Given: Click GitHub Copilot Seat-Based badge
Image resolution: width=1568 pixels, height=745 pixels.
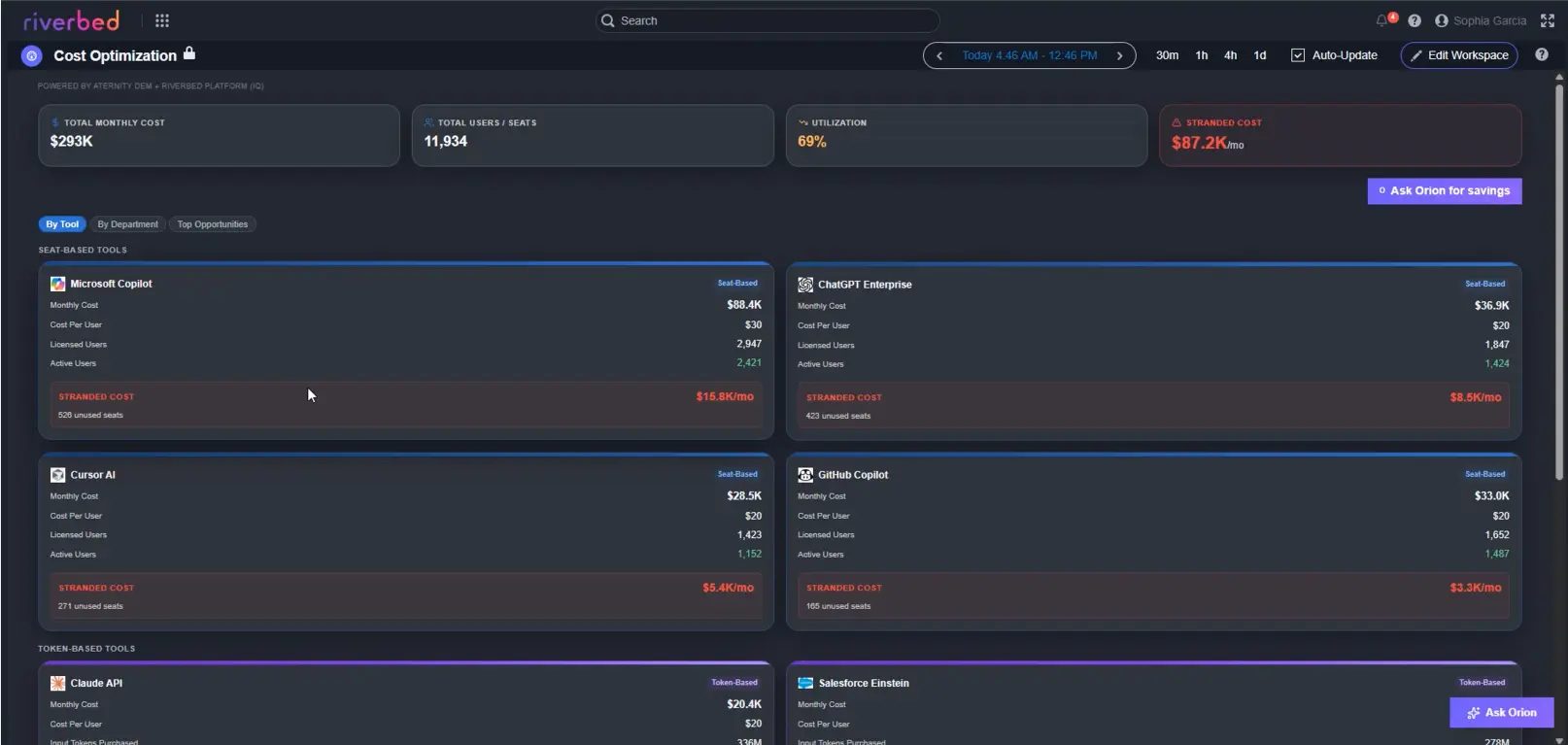Looking at the screenshot, I should (1485, 474).
